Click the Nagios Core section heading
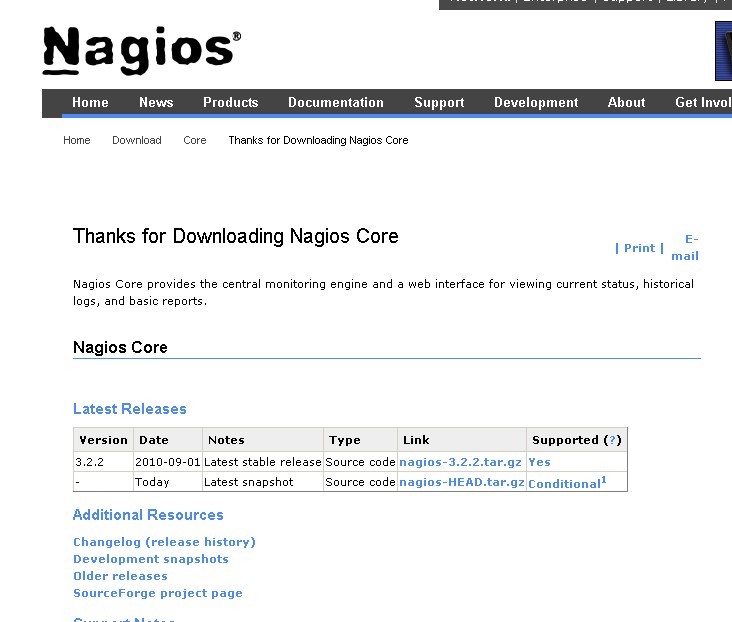732x622 pixels. [x=120, y=347]
